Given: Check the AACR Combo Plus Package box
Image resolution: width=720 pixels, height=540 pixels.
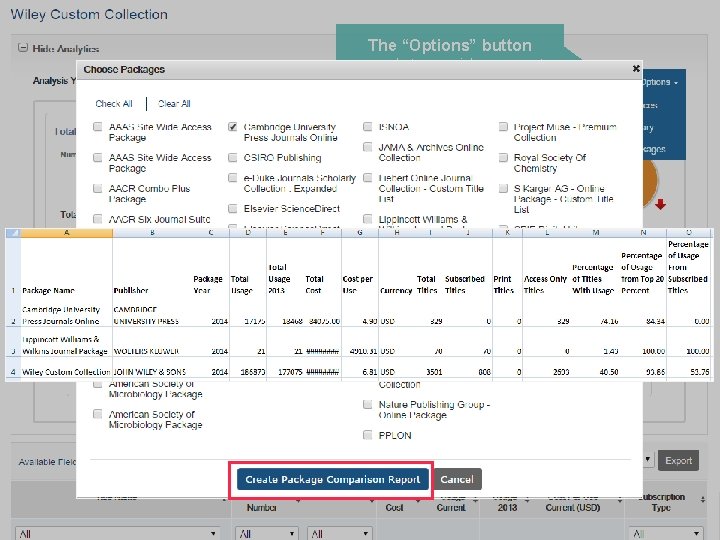Looking at the screenshot, I should [x=97, y=188].
